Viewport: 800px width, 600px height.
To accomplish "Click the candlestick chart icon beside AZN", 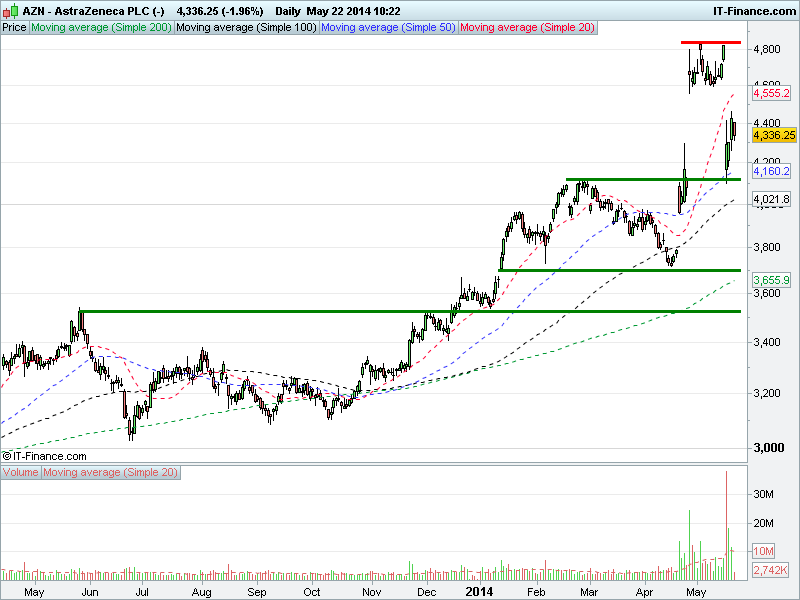I will pyautogui.click(x=11, y=11).
